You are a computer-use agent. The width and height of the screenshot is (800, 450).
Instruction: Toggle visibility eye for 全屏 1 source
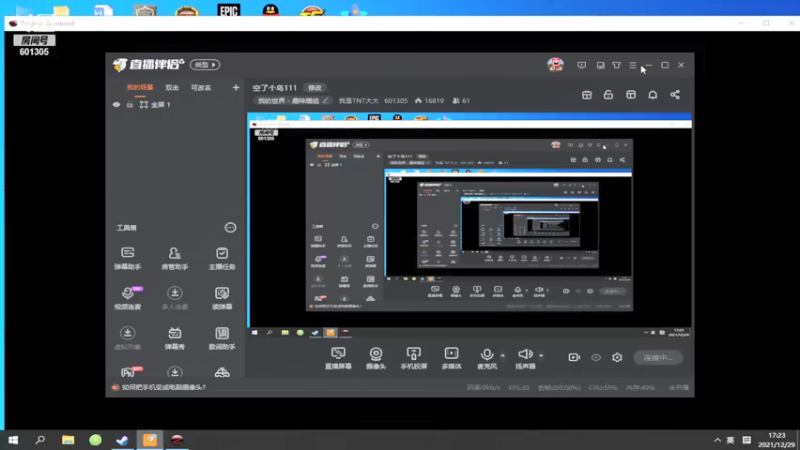(x=116, y=105)
